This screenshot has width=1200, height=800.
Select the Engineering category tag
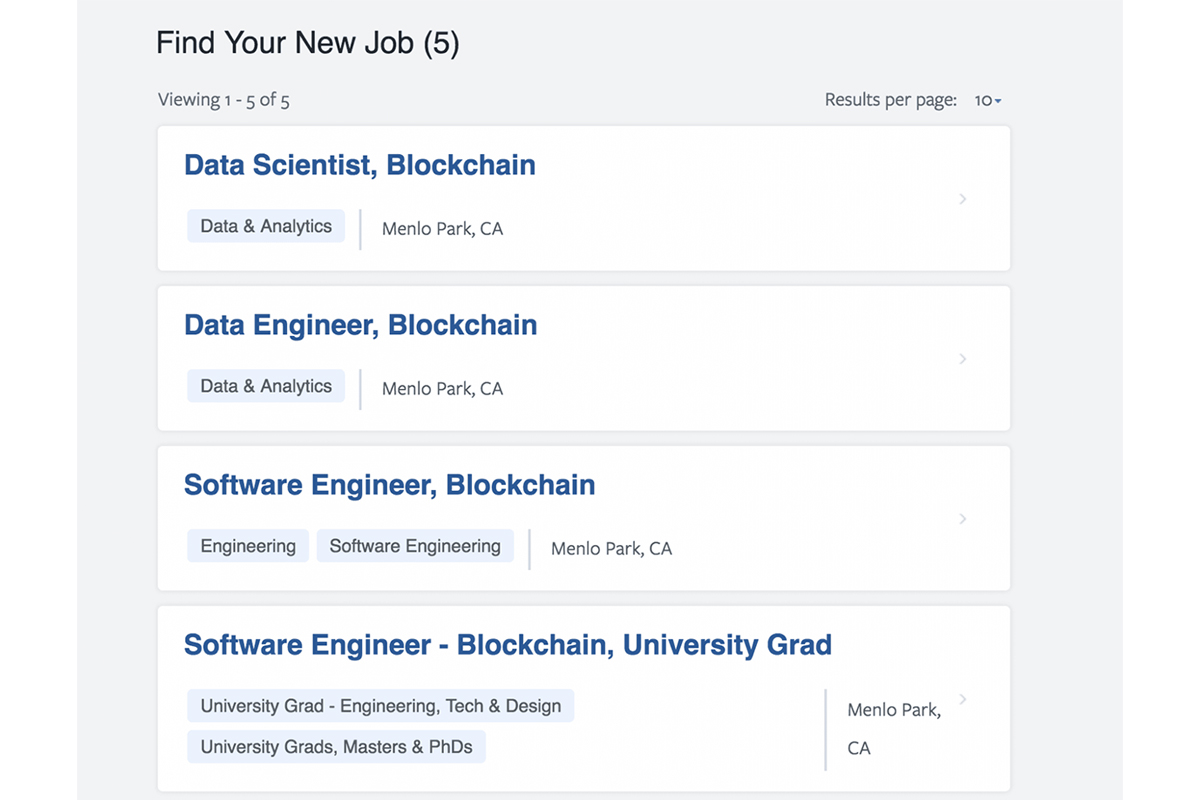coord(248,546)
